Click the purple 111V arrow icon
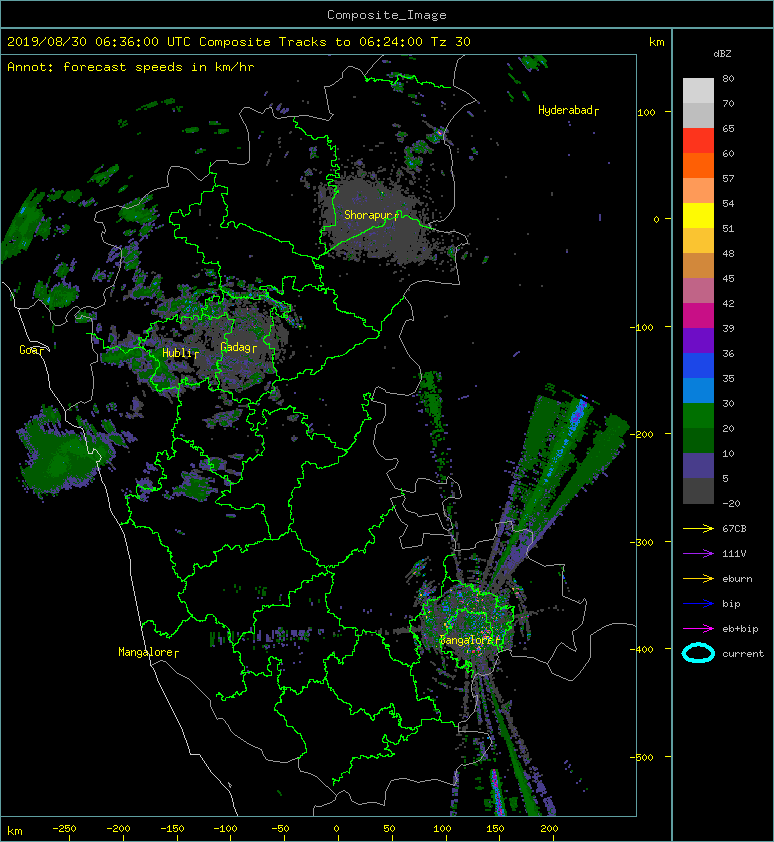The width and height of the screenshot is (774, 842). coord(698,553)
